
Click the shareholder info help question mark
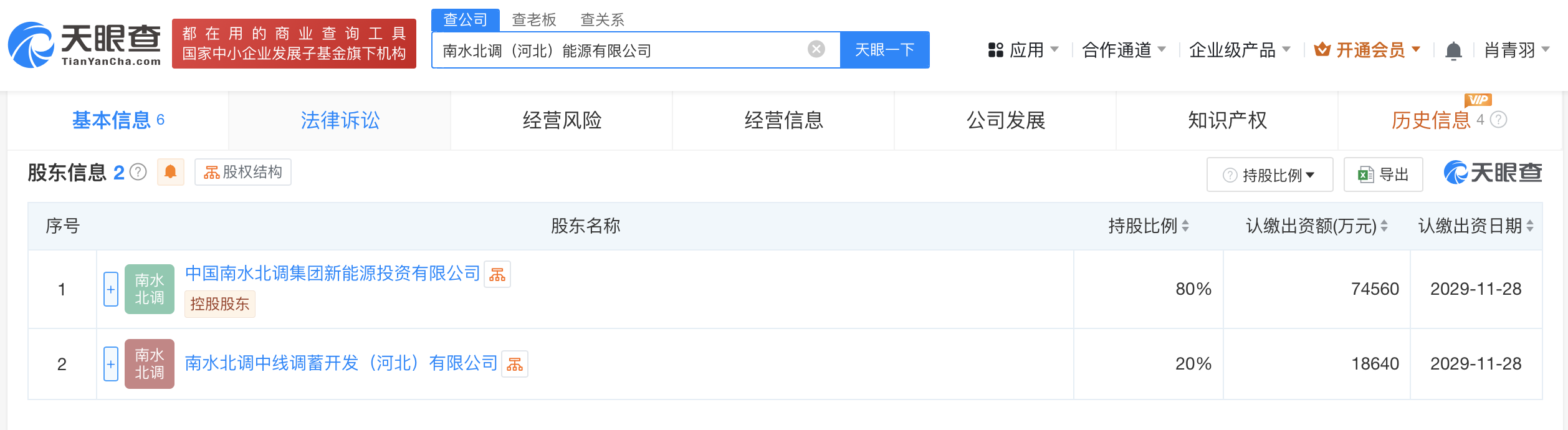click(x=138, y=172)
